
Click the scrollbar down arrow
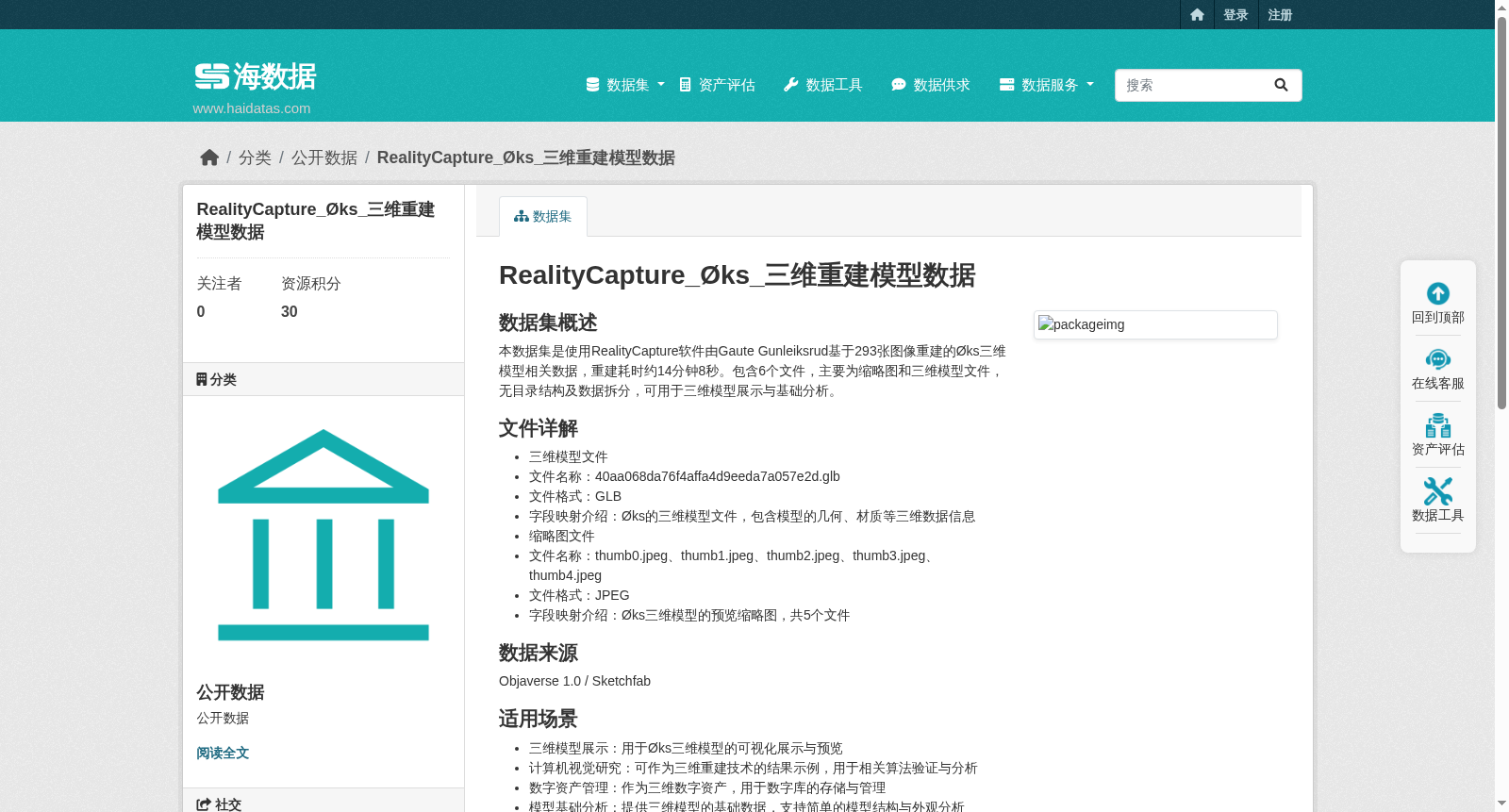(1501, 804)
